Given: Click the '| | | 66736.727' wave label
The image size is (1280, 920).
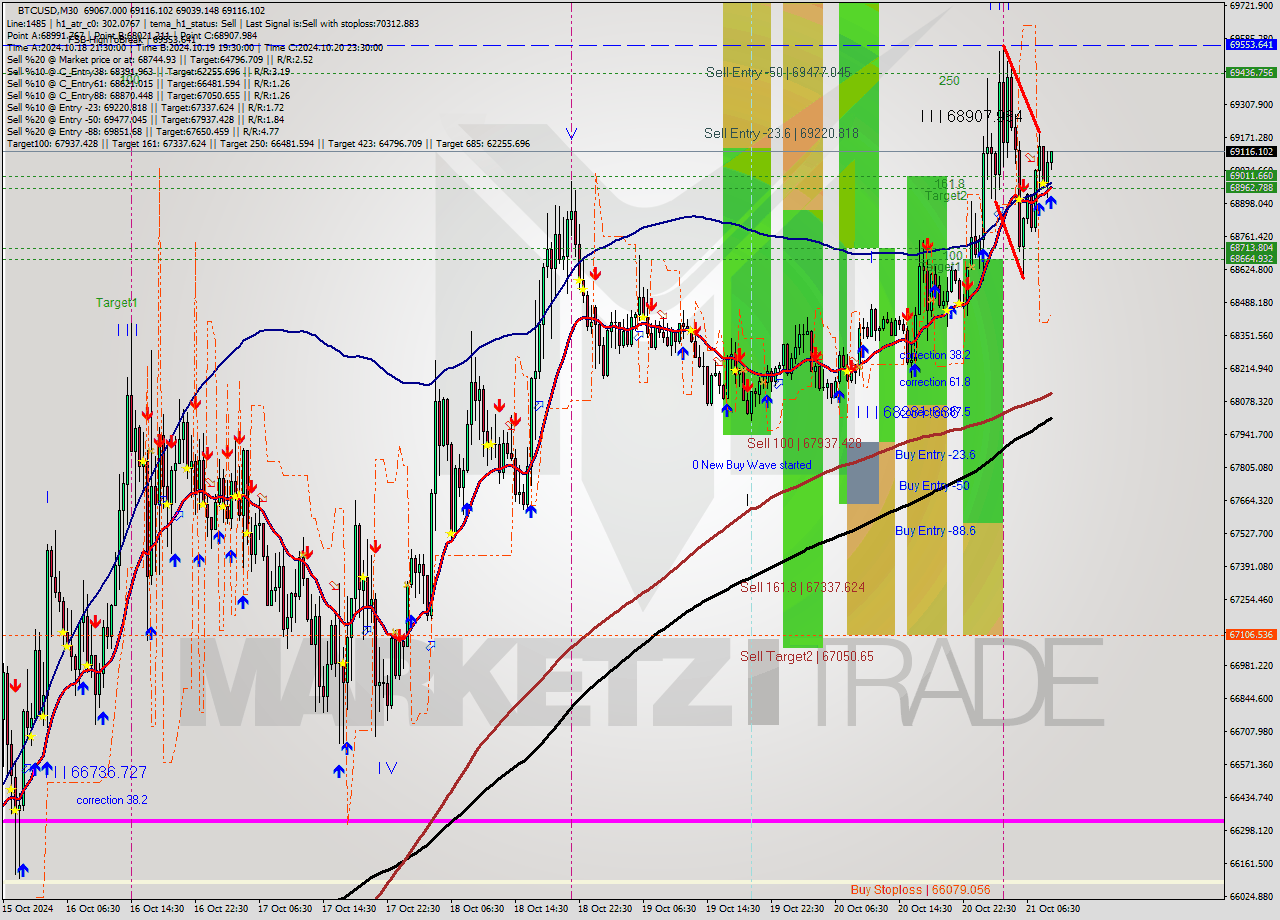Looking at the screenshot, I should [x=98, y=772].
